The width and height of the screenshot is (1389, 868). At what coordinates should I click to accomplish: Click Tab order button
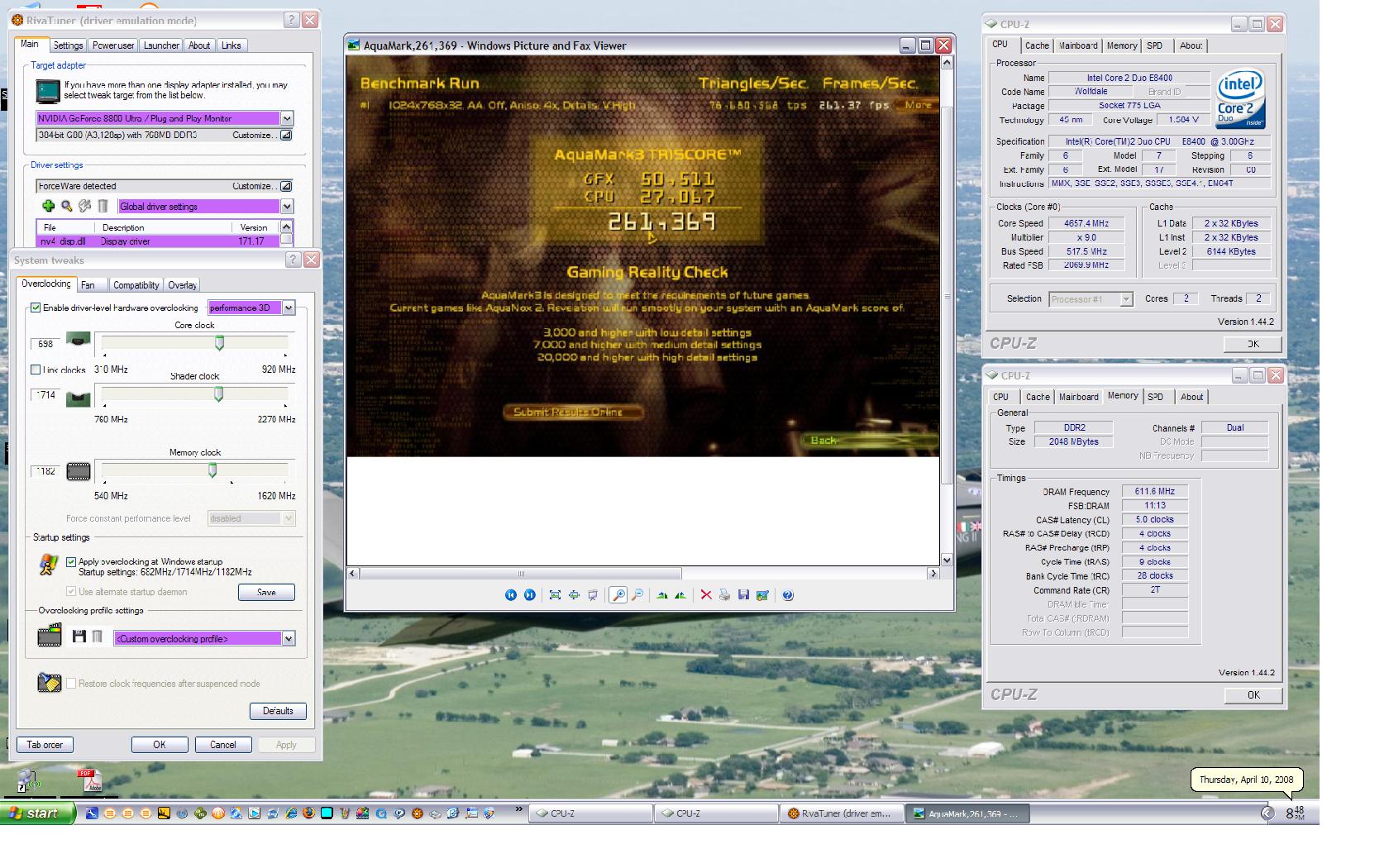45,745
